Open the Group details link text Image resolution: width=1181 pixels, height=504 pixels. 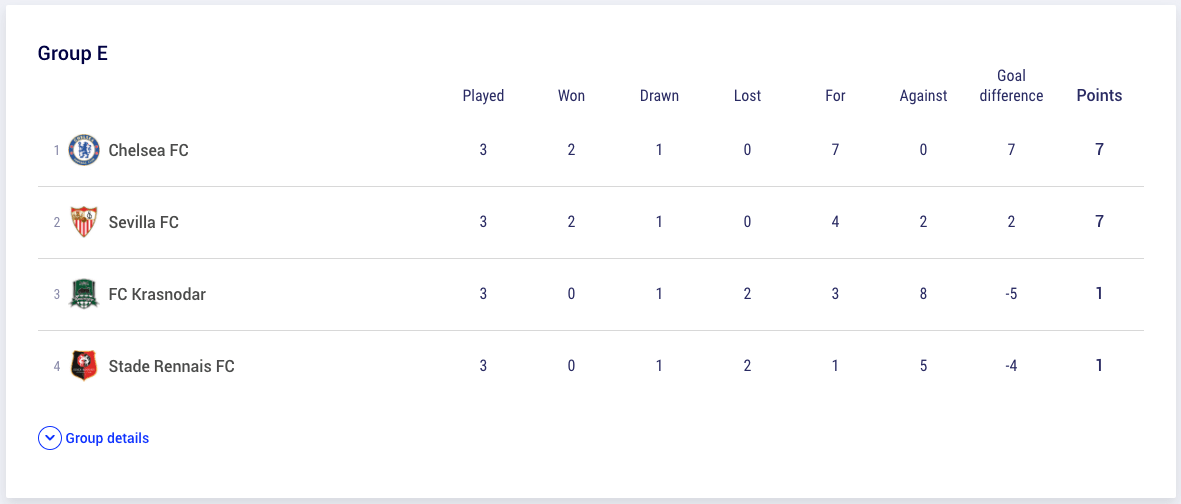107,438
